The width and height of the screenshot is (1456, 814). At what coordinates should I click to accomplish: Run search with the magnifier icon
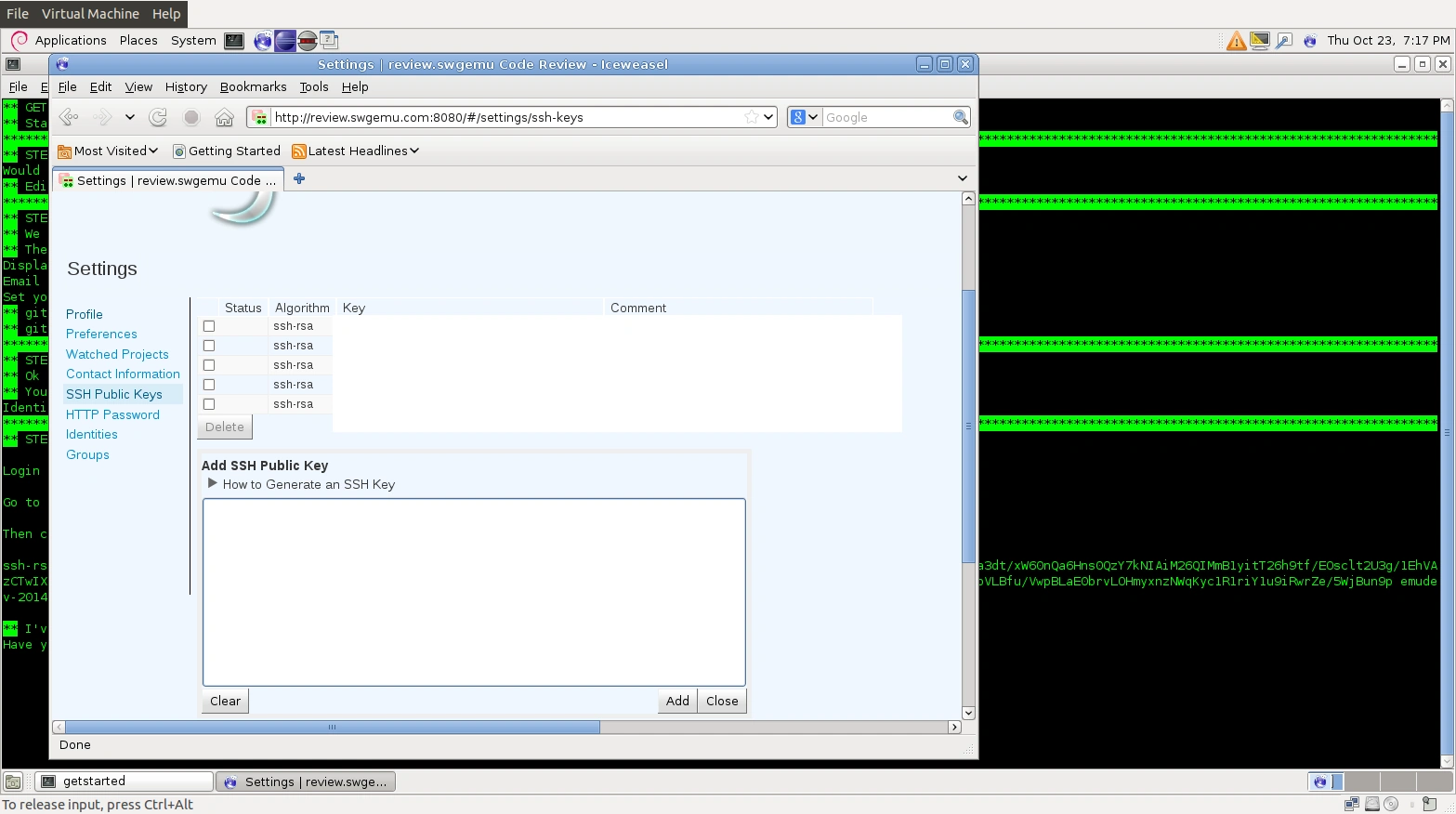(x=961, y=117)
